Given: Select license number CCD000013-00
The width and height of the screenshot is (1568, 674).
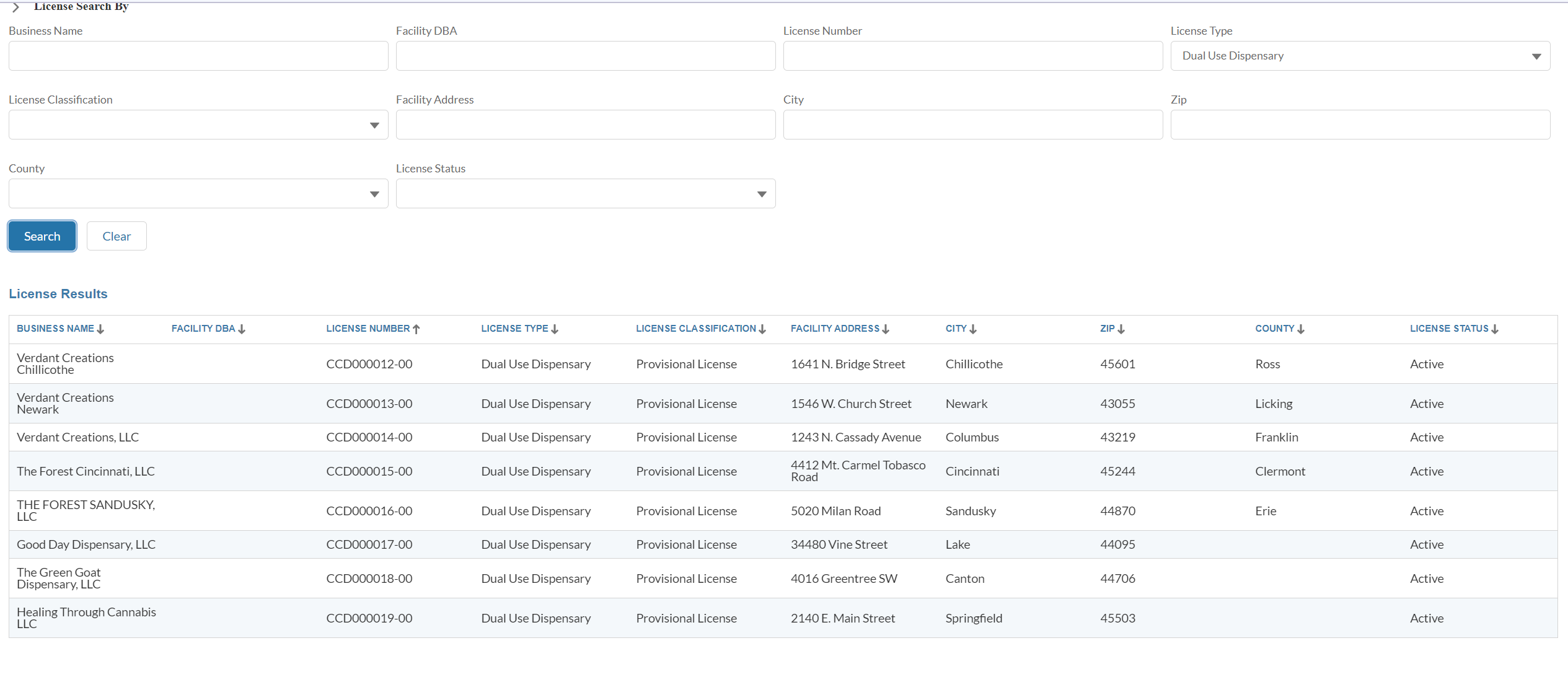Looking at the screenshot, I should click(x=369, y=404).
